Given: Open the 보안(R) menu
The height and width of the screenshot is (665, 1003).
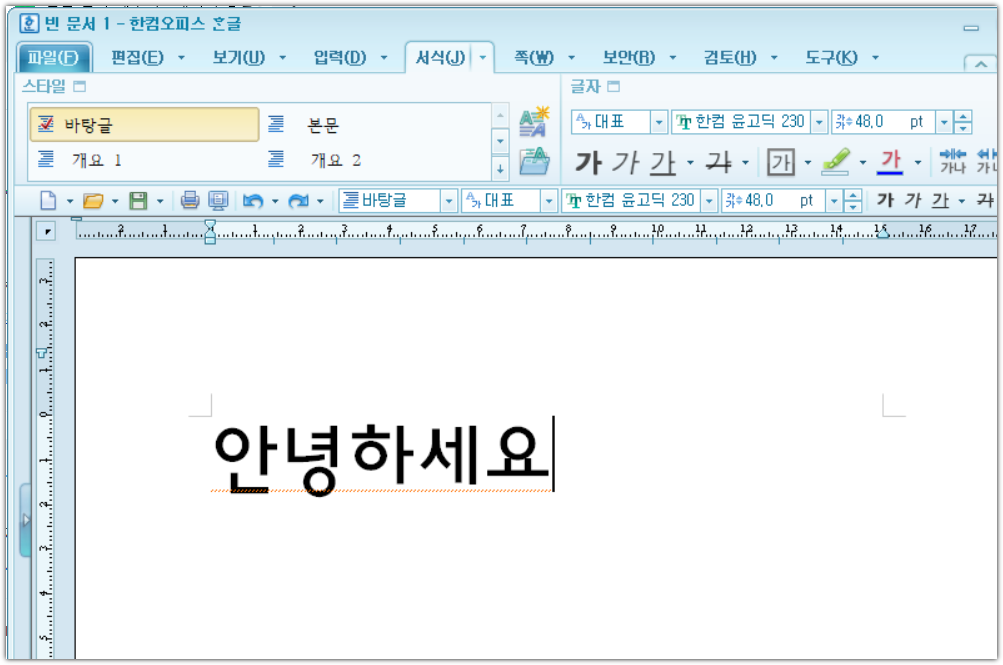Looking at the screenshot, I should click(x=628, y=58).
